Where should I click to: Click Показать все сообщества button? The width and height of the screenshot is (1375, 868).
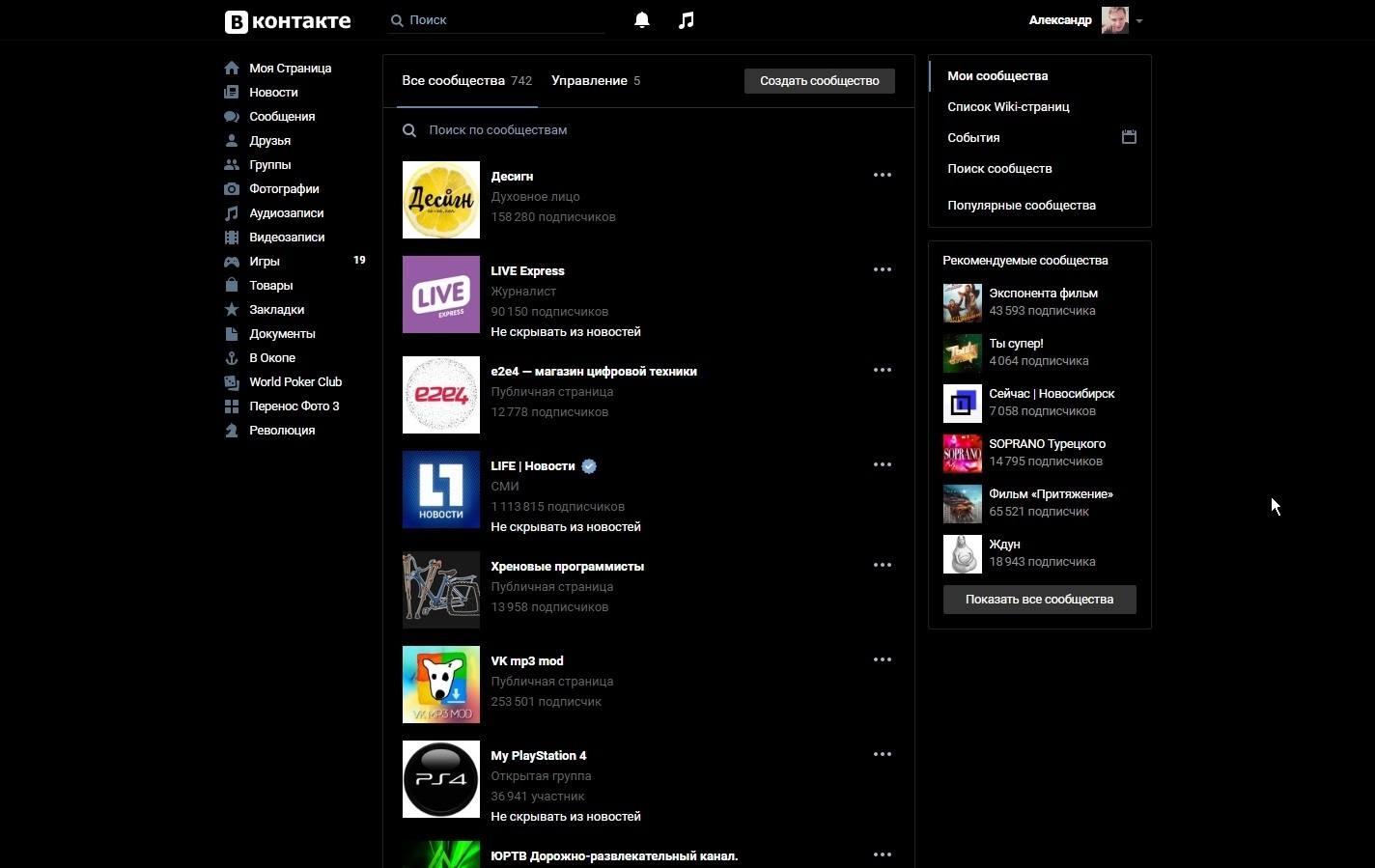point(1040,600)
